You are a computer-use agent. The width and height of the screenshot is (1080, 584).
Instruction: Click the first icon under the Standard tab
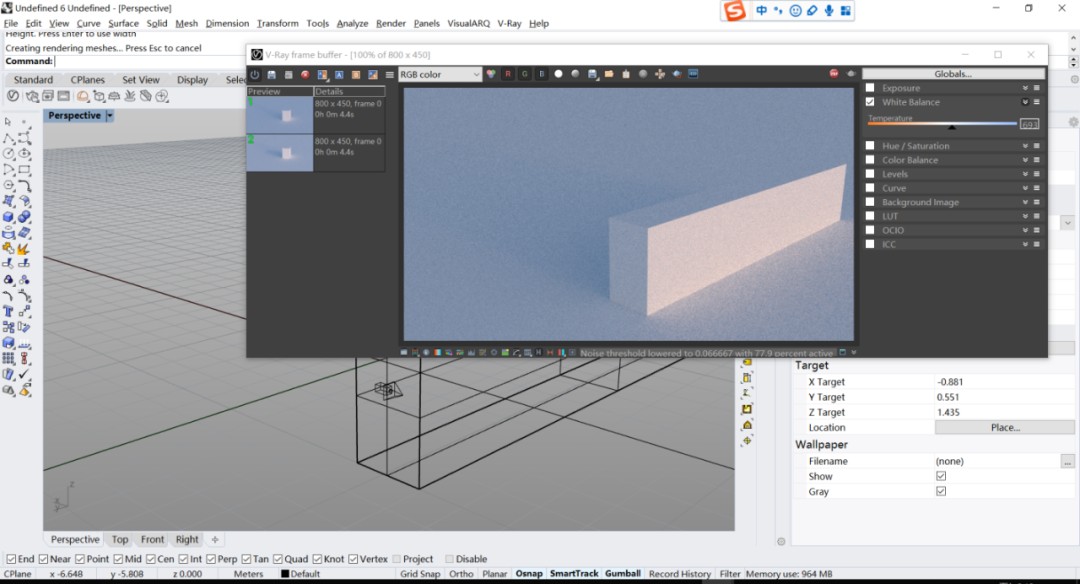[12, 96]
